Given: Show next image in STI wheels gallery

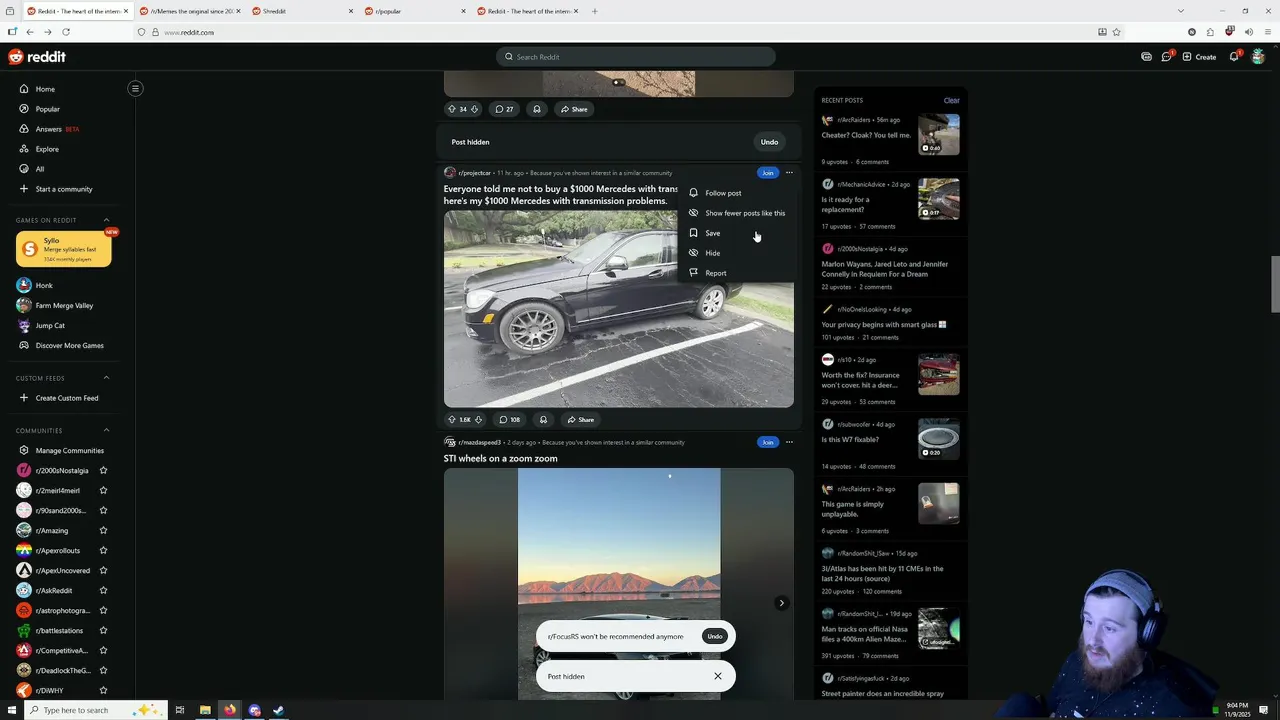Looking at the screenshot, I should 781,603.
